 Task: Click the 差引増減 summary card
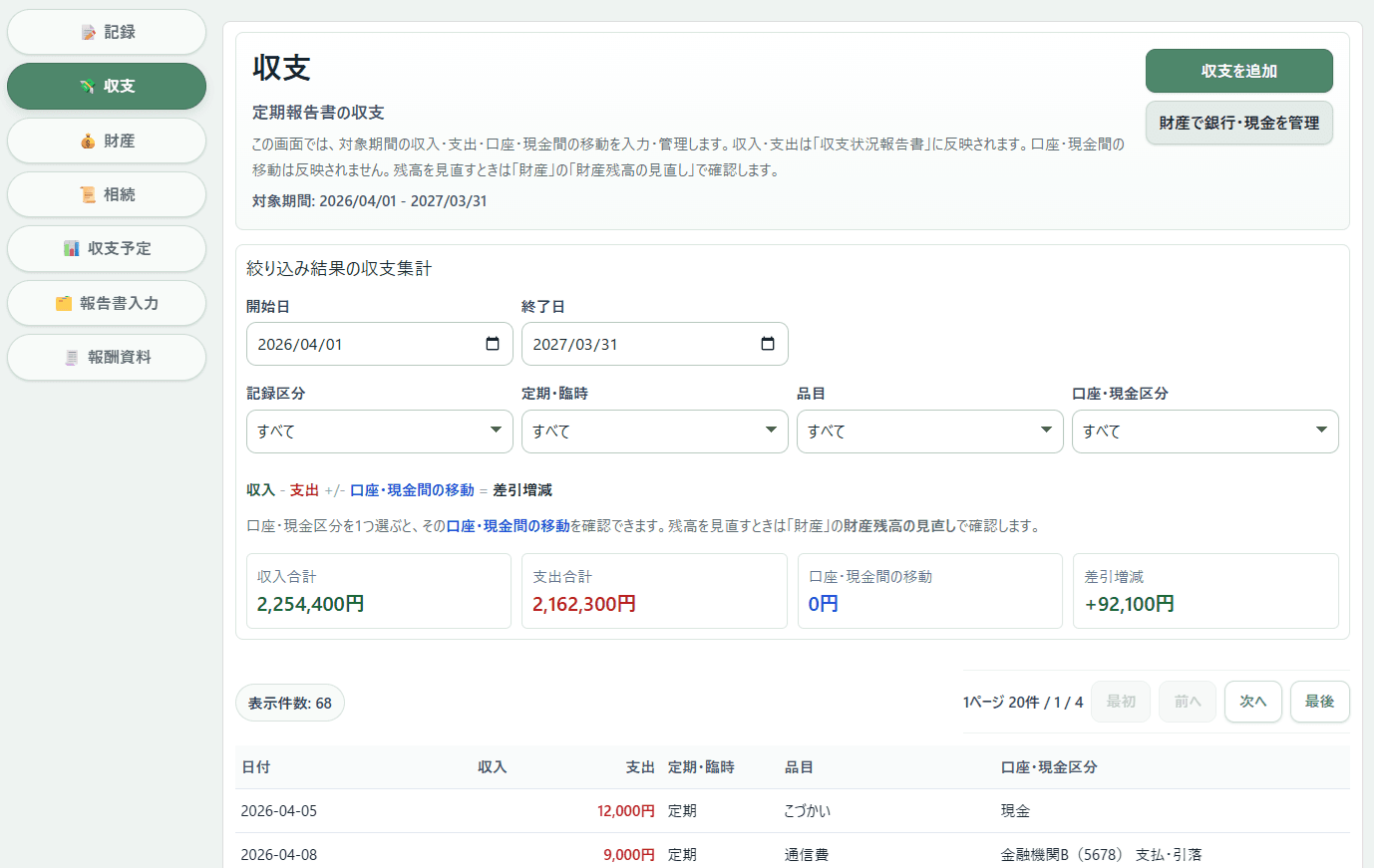[1205, 591]
